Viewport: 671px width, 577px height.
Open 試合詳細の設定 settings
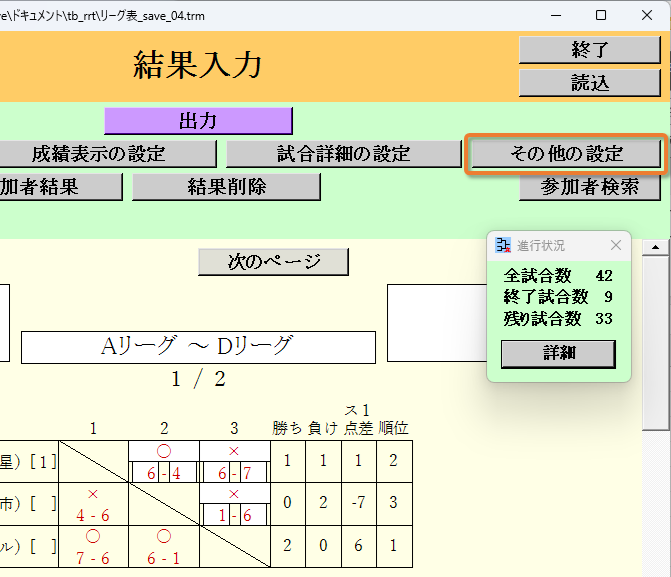coord(343,154)
